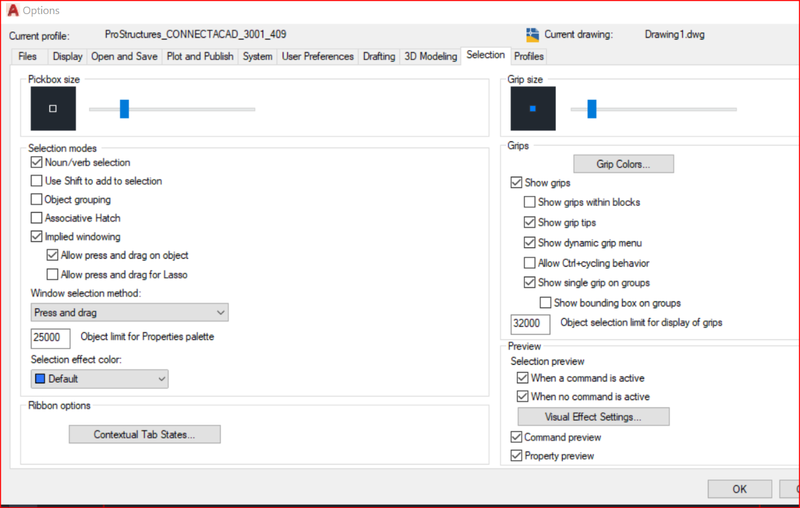The height and width of the screenshot is (508, 800).
Task: Open Visual Effect Settings dialog
Action: [593, 417]
